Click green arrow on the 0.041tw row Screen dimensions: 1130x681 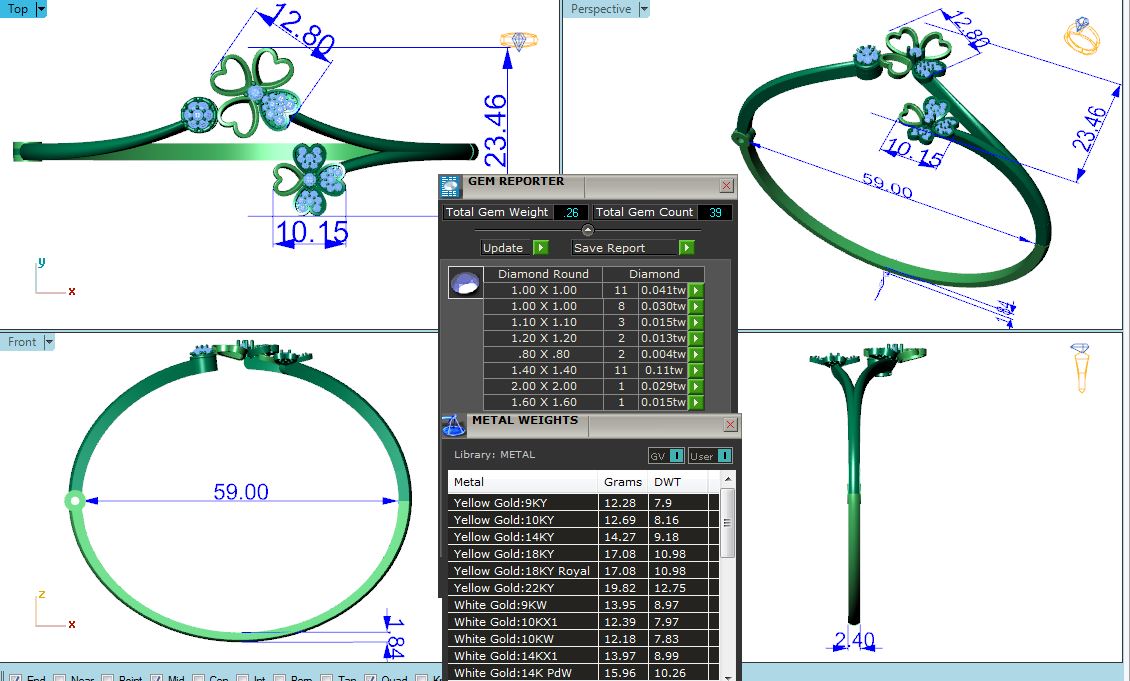(x=696, y=291)
